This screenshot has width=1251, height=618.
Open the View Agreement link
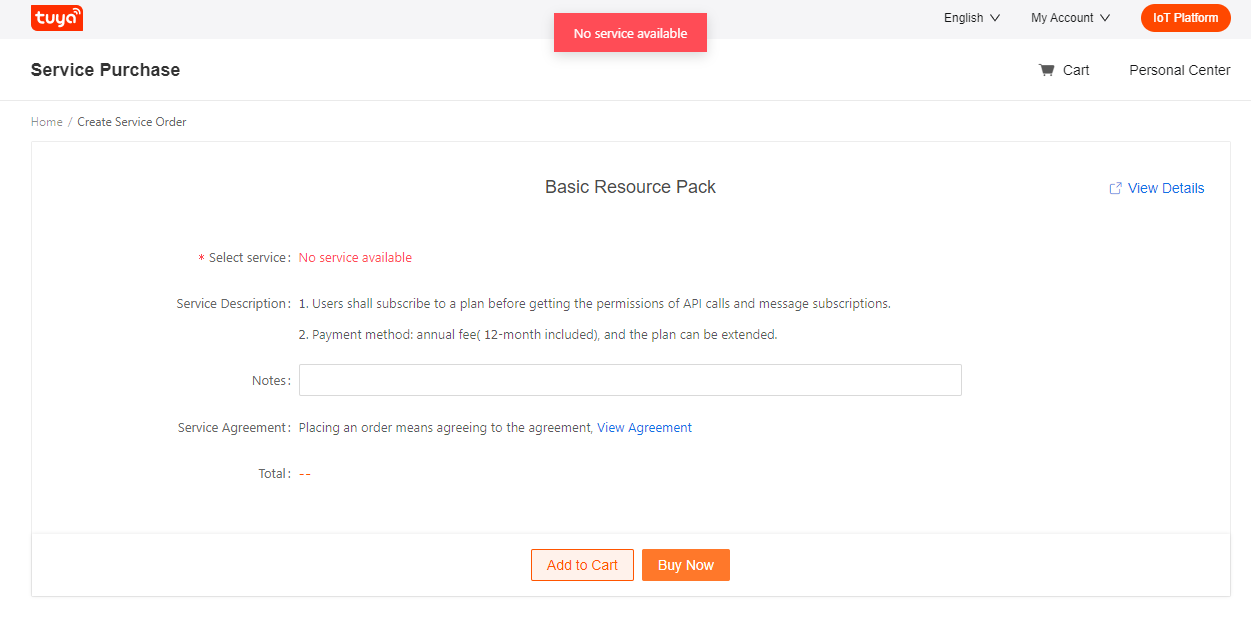point(644,428)
